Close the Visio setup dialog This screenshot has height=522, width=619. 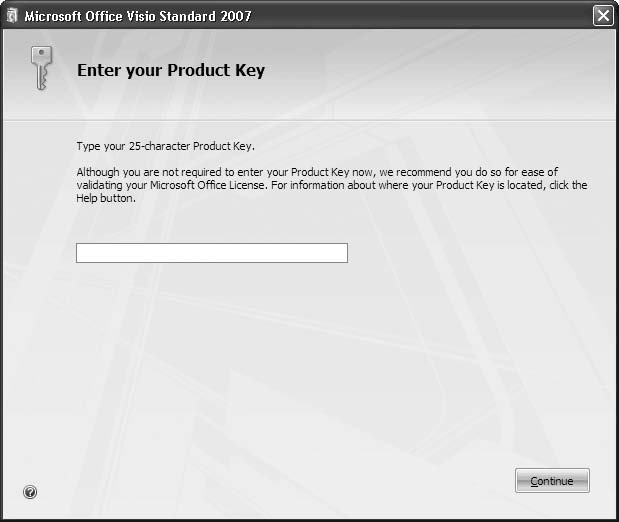click(602, 15)
